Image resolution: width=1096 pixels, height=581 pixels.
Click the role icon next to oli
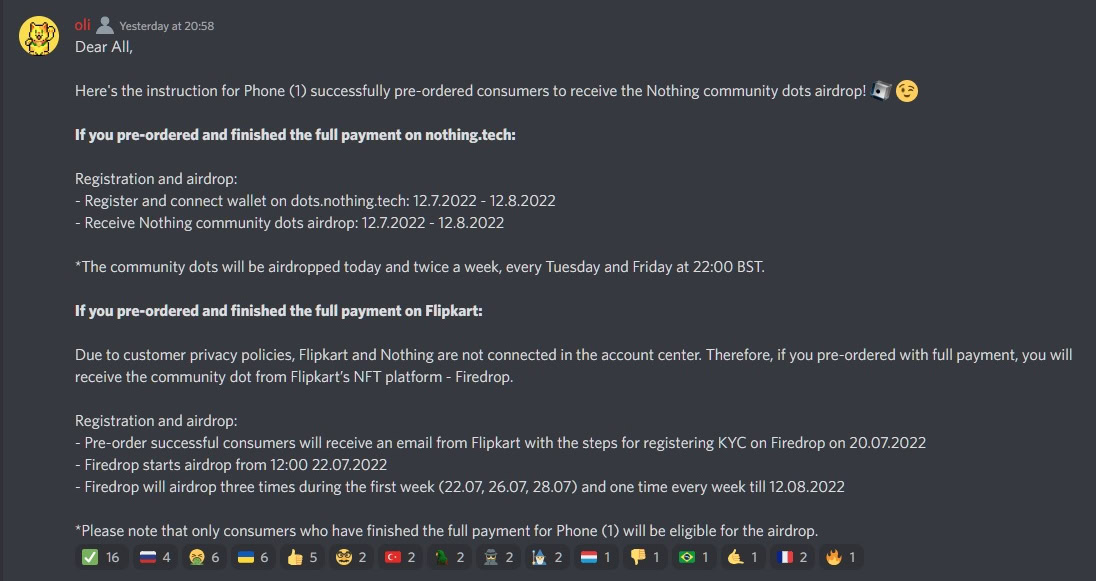coord(105,25)
